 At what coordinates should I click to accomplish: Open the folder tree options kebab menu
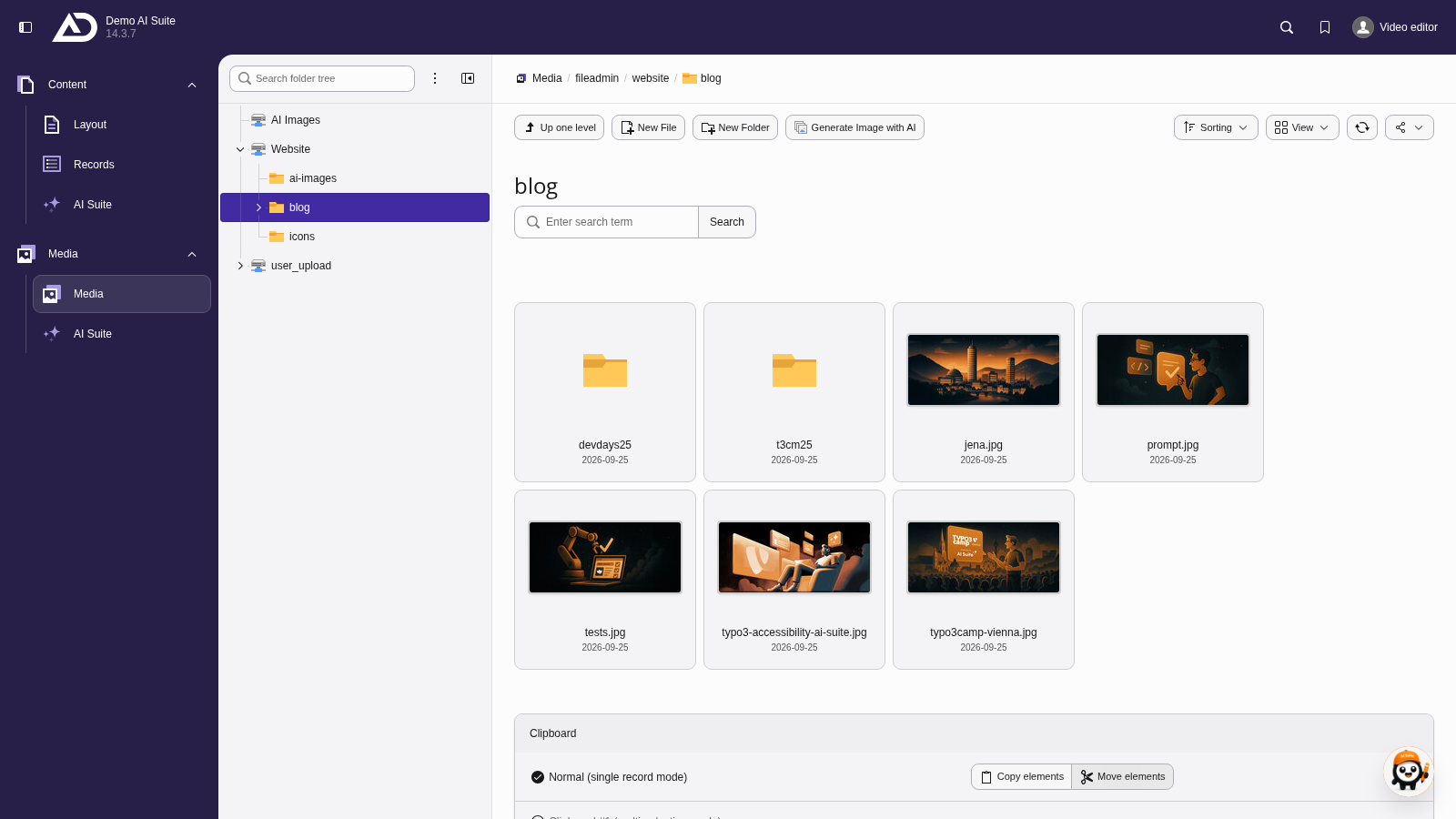[435, 78]
